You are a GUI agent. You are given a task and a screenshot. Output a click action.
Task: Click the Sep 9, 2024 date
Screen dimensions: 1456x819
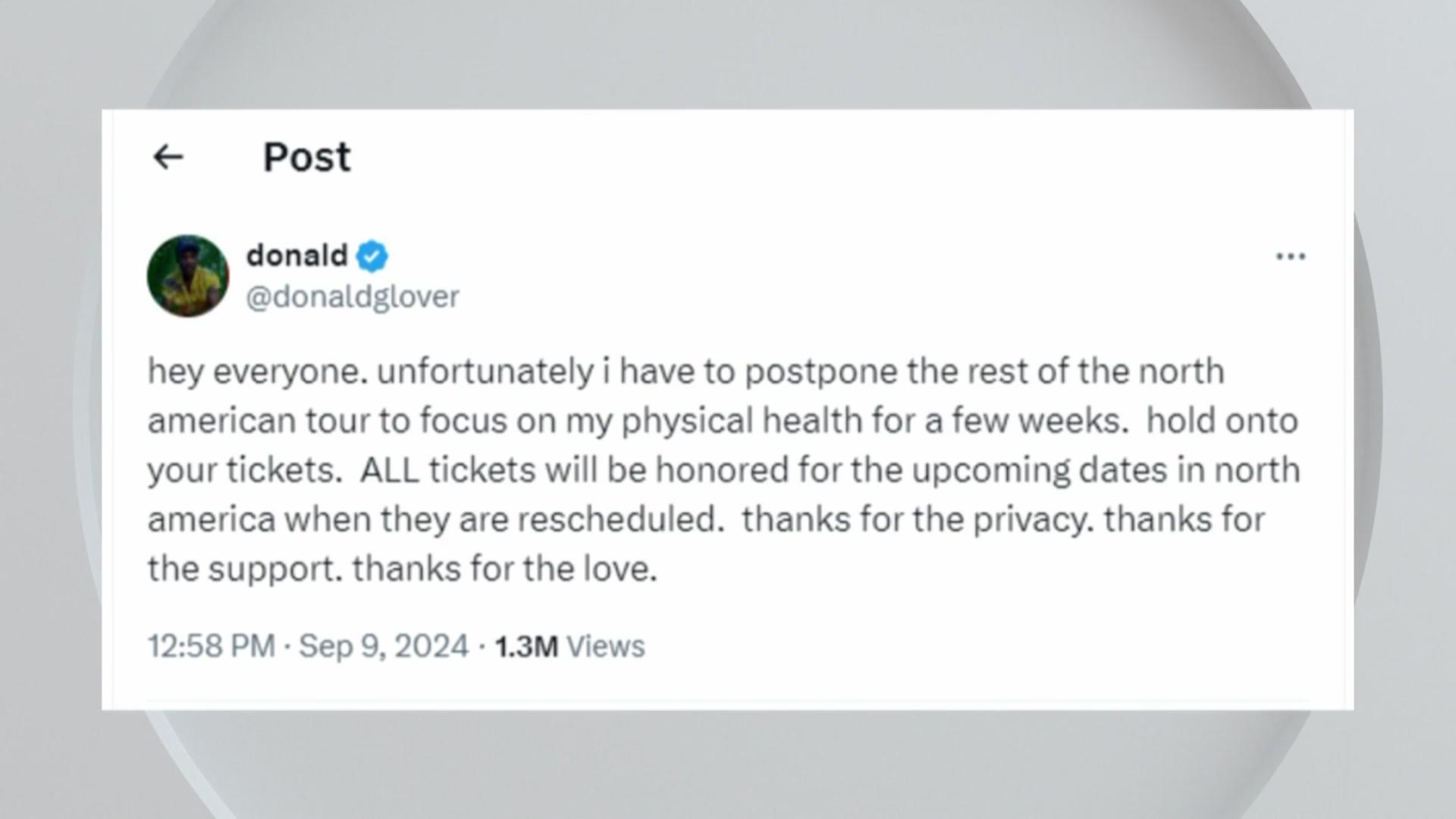[x=384, y=646]
